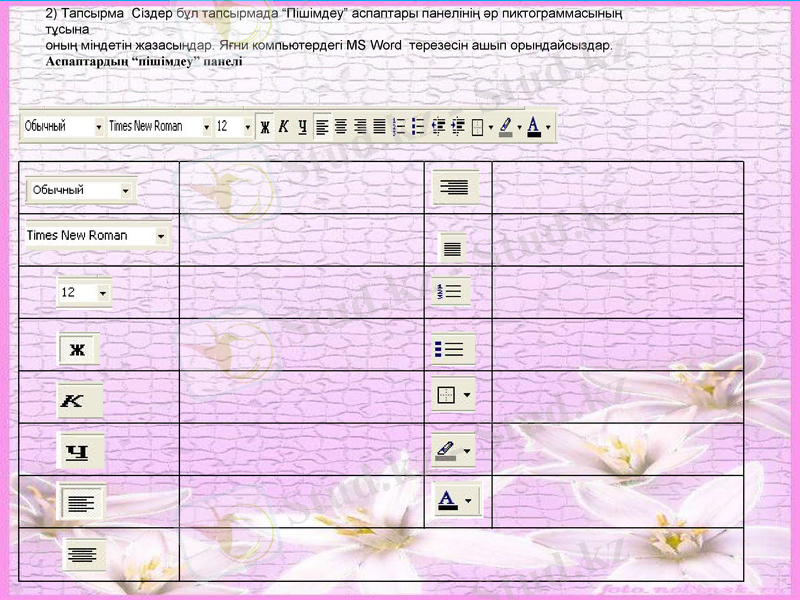Select the center alignment toolbar icon
Screen dimensions: 800x600
[x=341, y=127]
